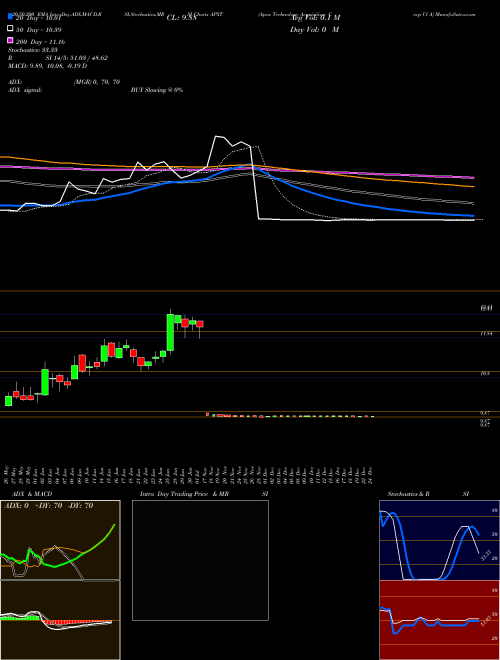Click the '(MGR) 0, 70, 70' ADX values
This screenshot has width=500, height=660.
pos(97,82)
